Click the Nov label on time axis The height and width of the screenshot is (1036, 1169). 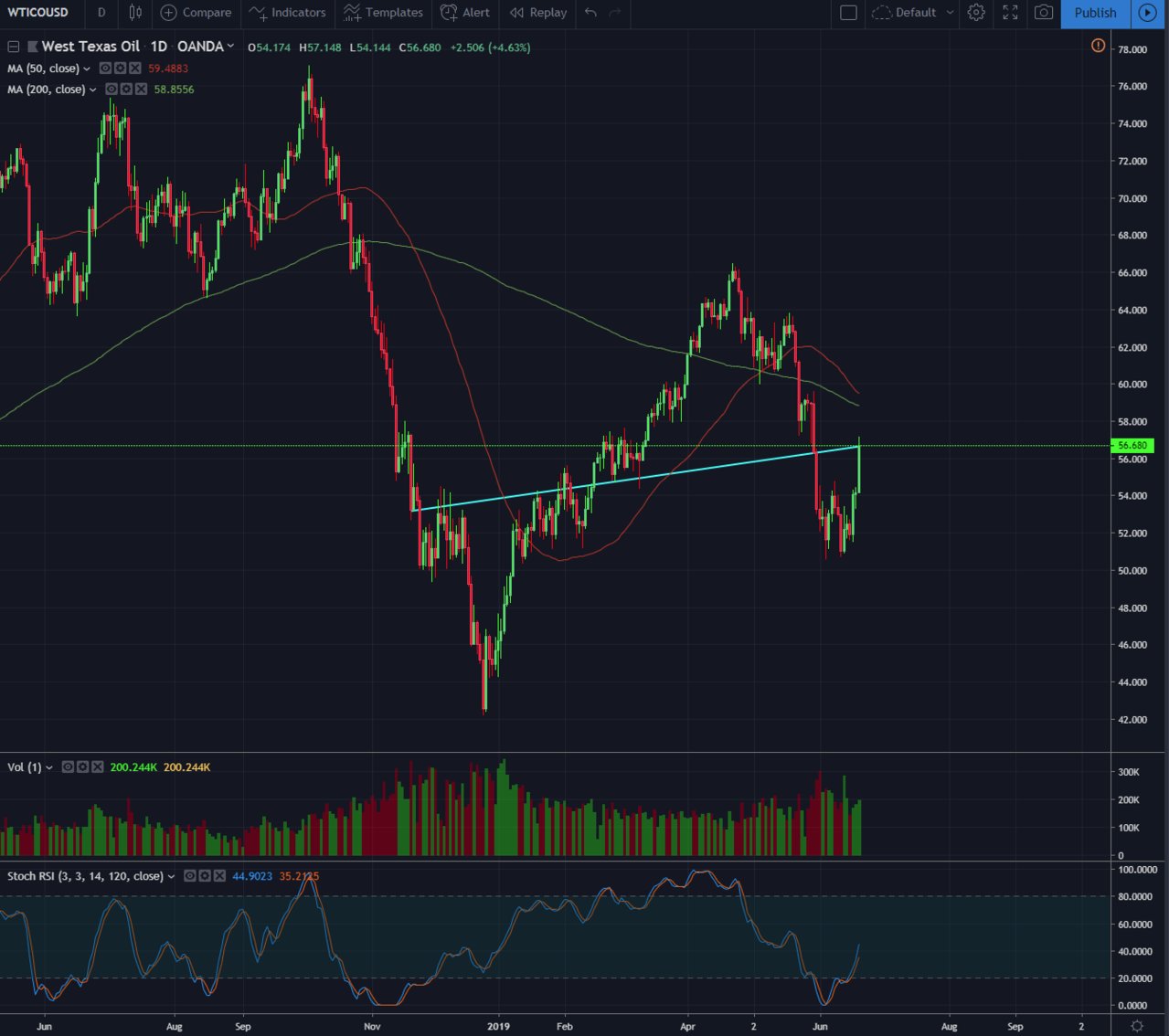pos(372,1027)
